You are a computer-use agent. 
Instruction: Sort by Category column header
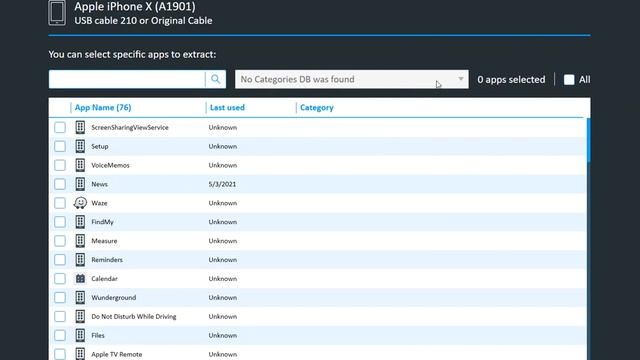[x=317, y=107]
